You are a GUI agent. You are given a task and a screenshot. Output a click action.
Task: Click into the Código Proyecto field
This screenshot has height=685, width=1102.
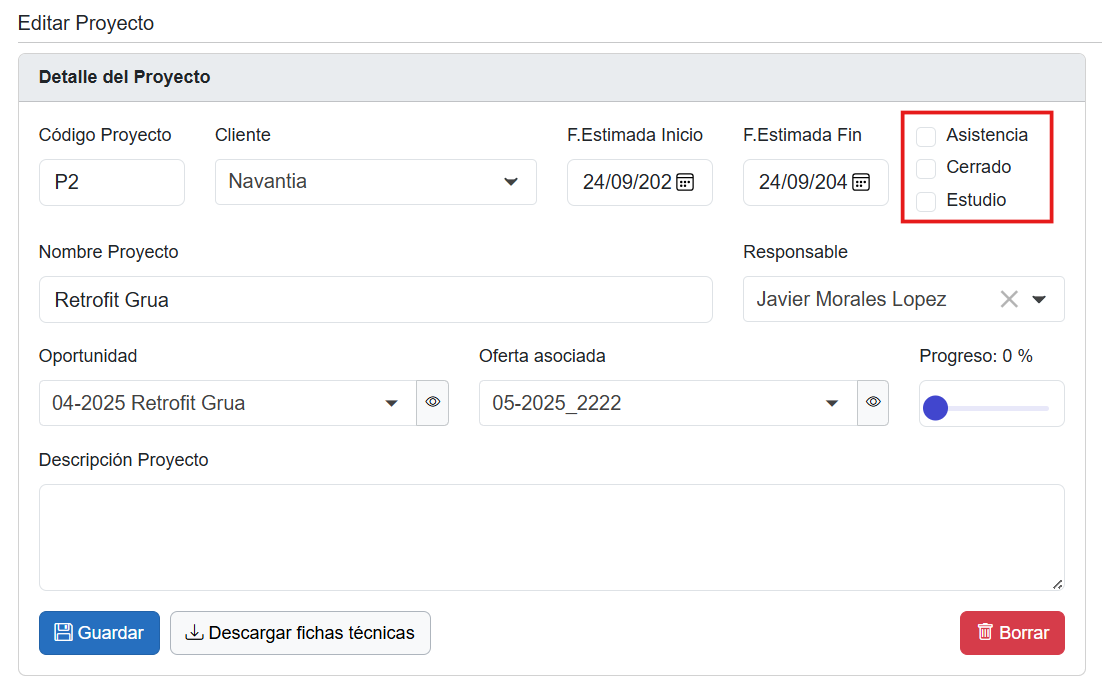click(x=111, y=182)
